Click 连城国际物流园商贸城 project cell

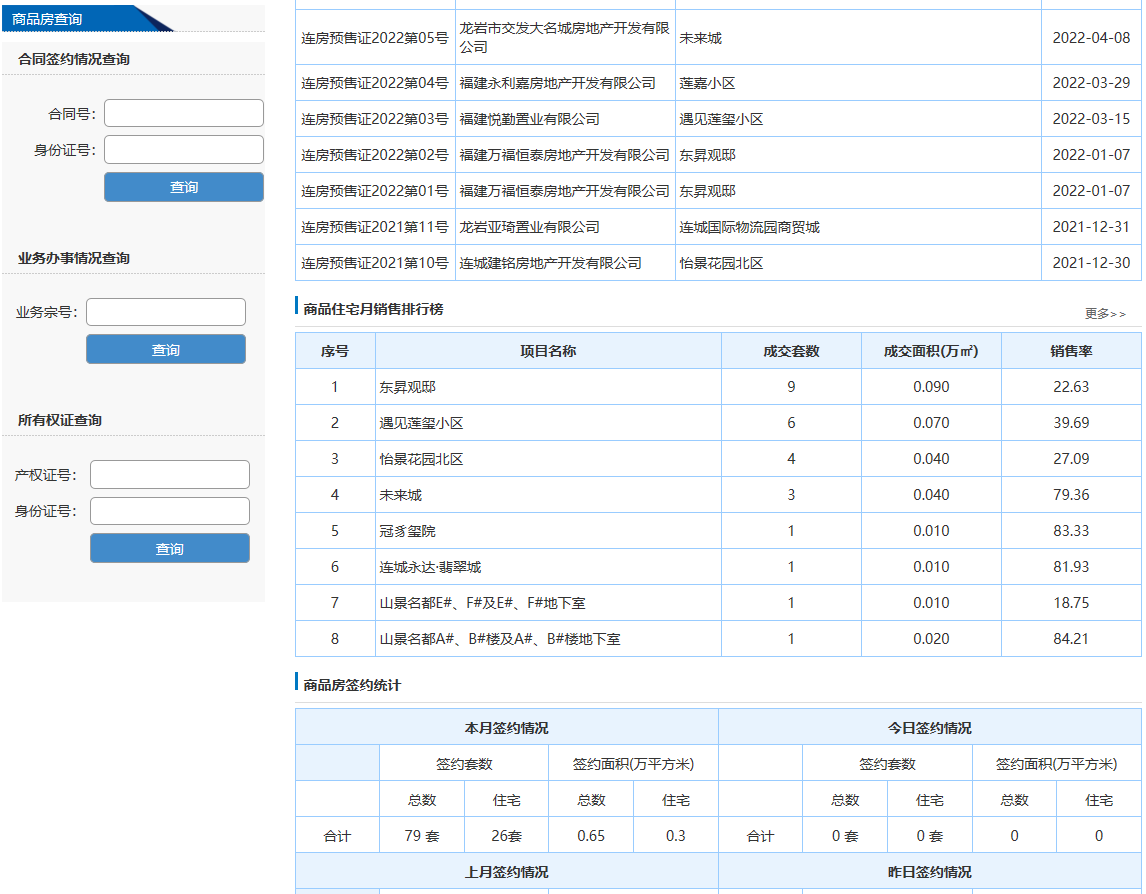[x=749, y=227]
